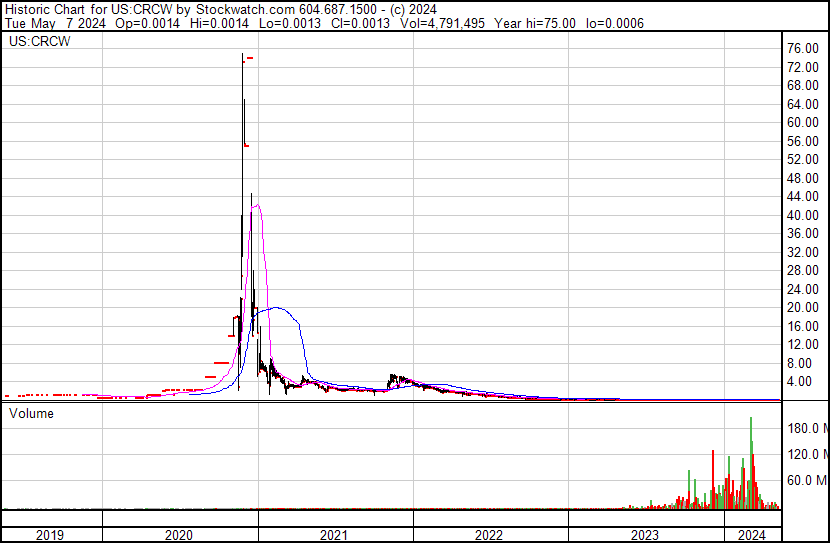
Task: Click the 2024 year label on time axis
Action: pyautogui.click(x=752, y=535)
